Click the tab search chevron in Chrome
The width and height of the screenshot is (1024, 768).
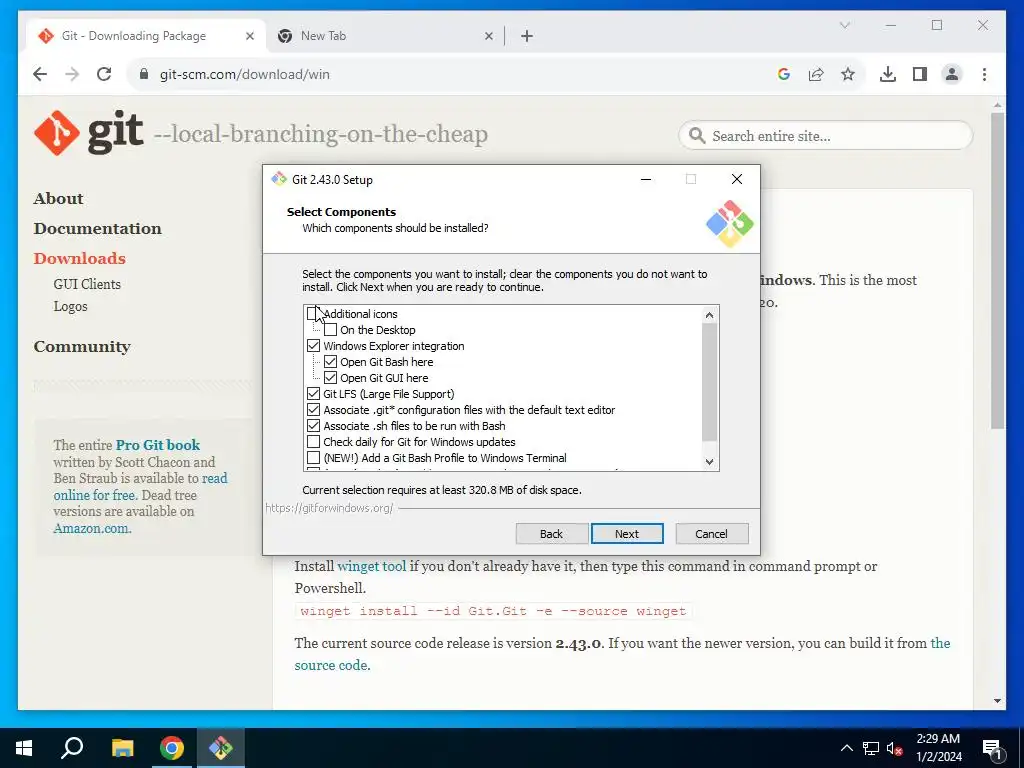844,25
